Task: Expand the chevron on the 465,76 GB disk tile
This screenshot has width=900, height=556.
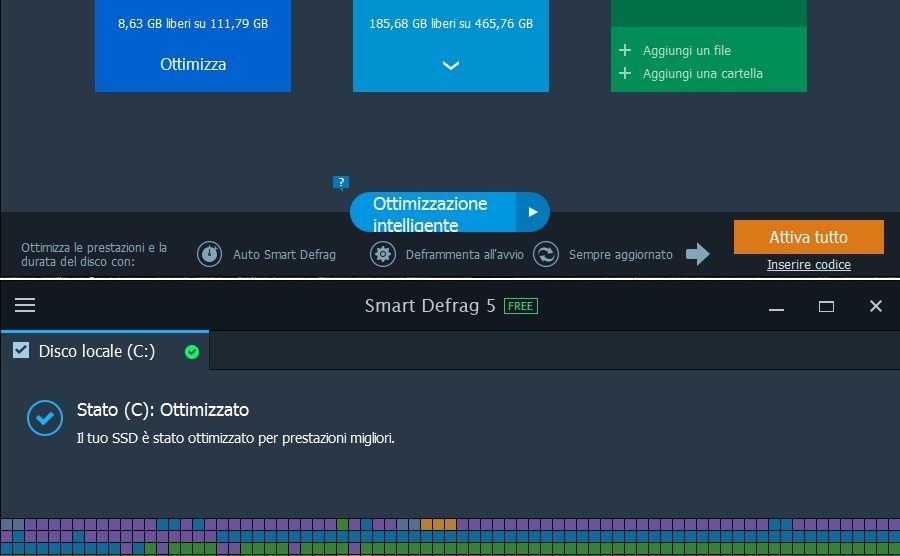Action: click(x=451, y=65)
